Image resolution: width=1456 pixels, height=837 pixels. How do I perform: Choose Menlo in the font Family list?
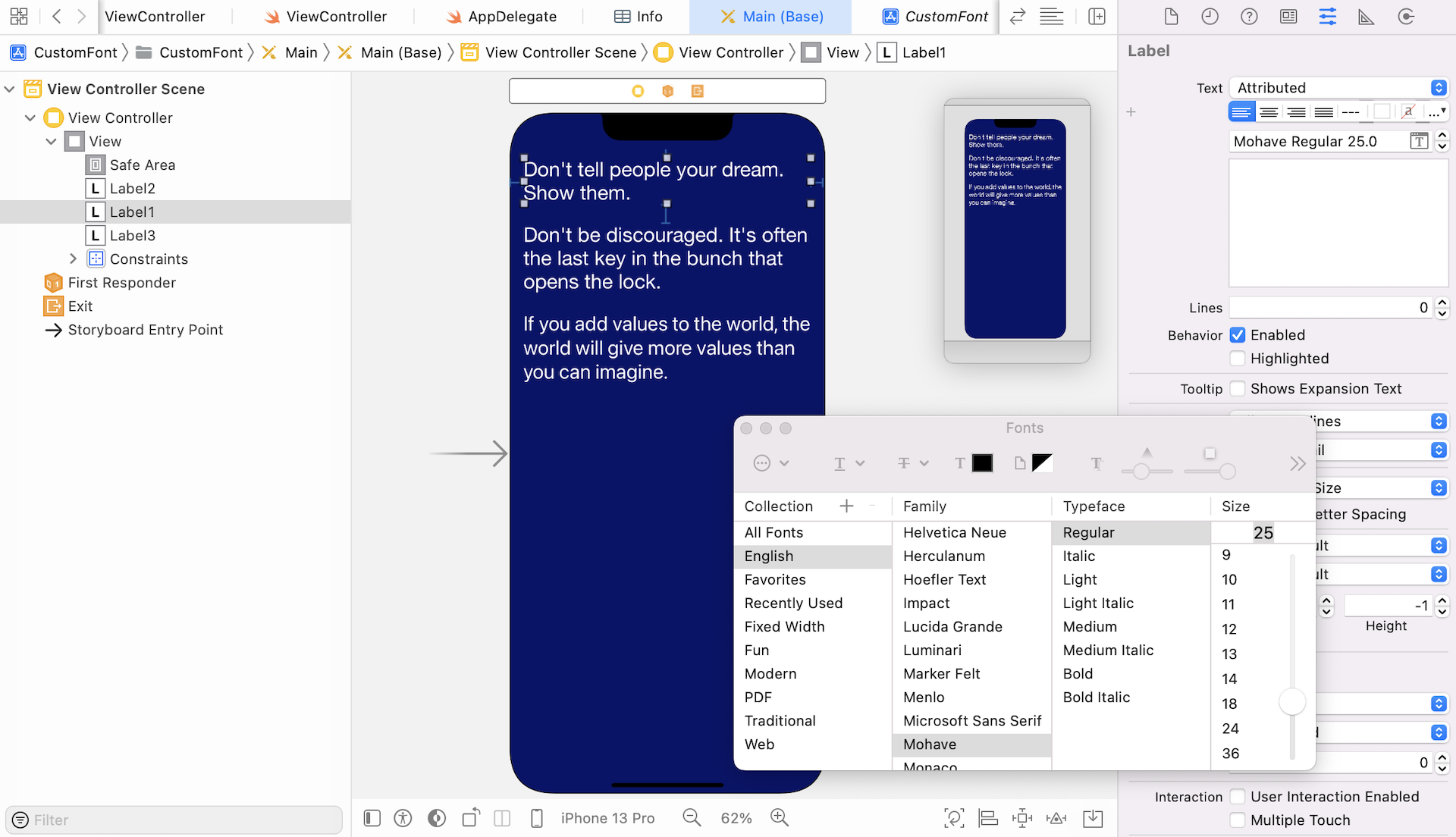(x=924, y=697)
